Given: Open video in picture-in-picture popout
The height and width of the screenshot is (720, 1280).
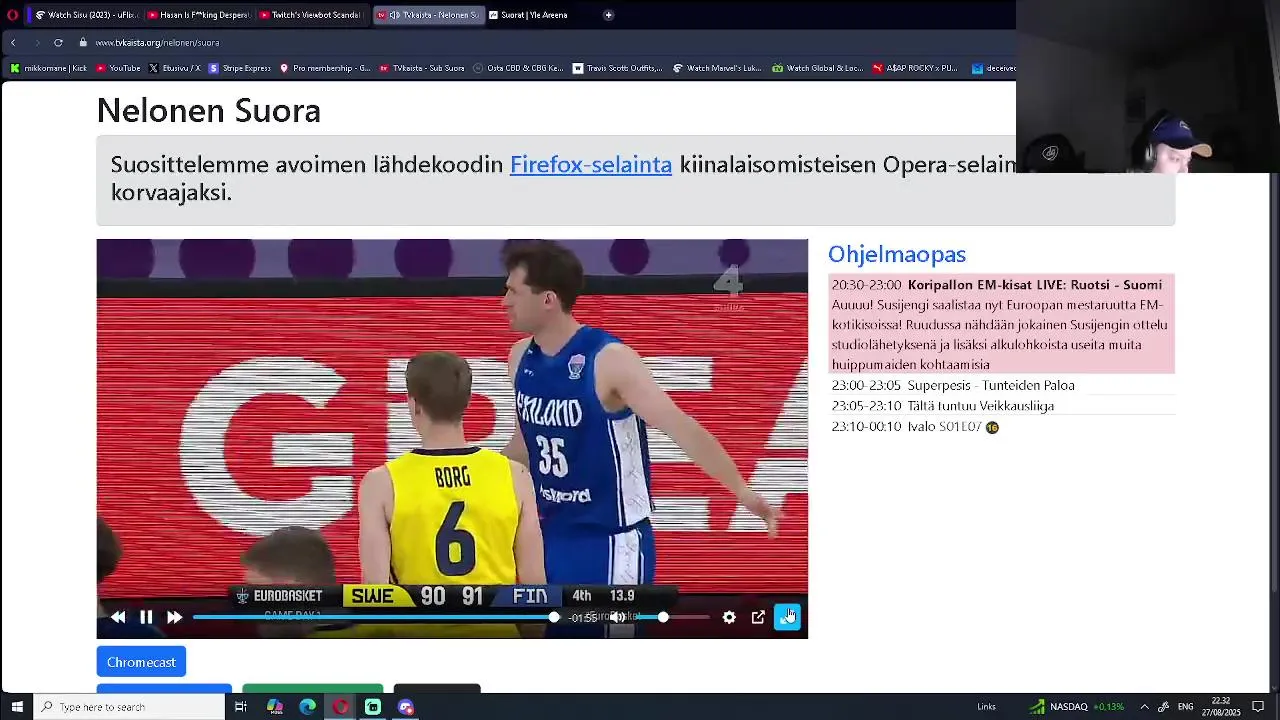Looking at the screenshot, I should [x=758, y=618].
